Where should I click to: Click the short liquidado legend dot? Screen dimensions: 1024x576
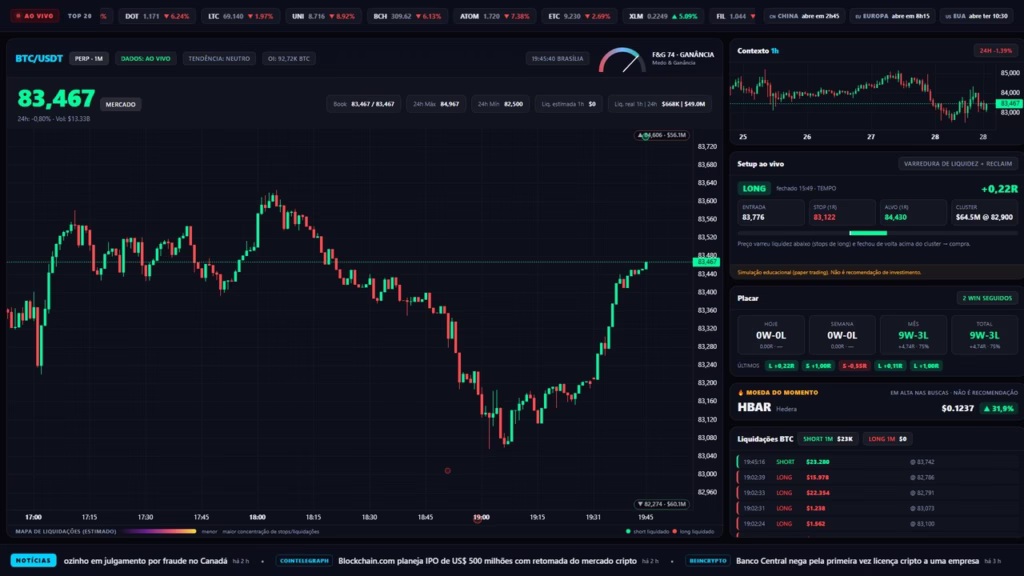[x=628, y=532]
